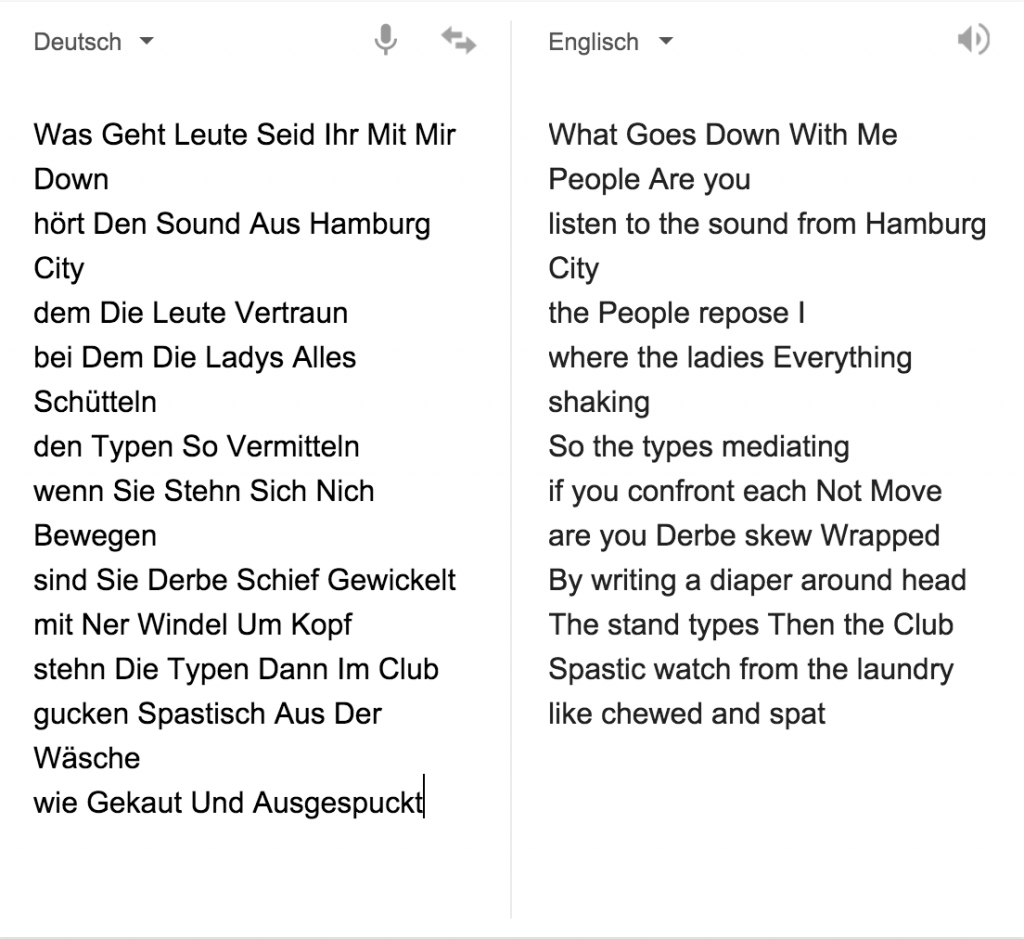1024x939 pixels.
Task: Swap languages with the arrows icon
Action: (458, 40)
